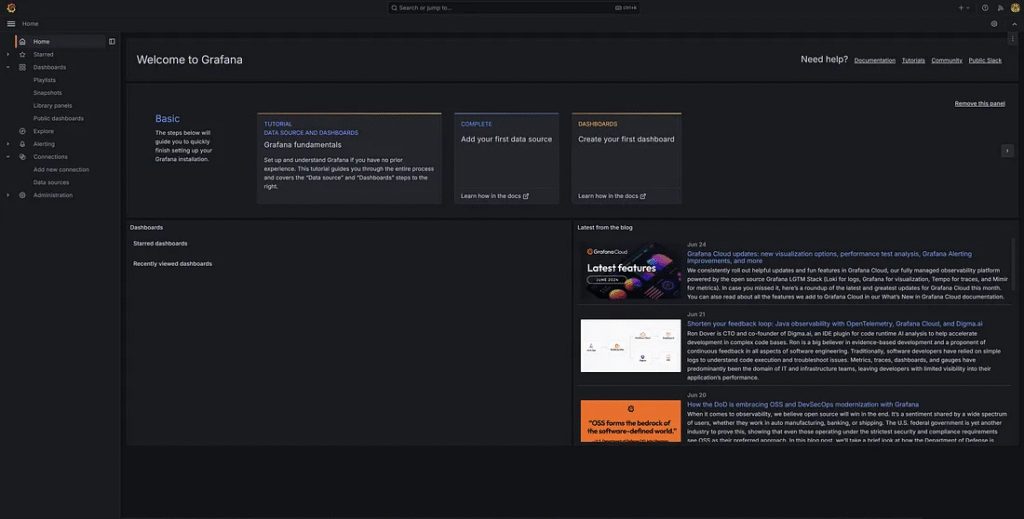Click the Dashboards panel title
The width and height of the screenshot is (1024, 519).
click(146, 227)
